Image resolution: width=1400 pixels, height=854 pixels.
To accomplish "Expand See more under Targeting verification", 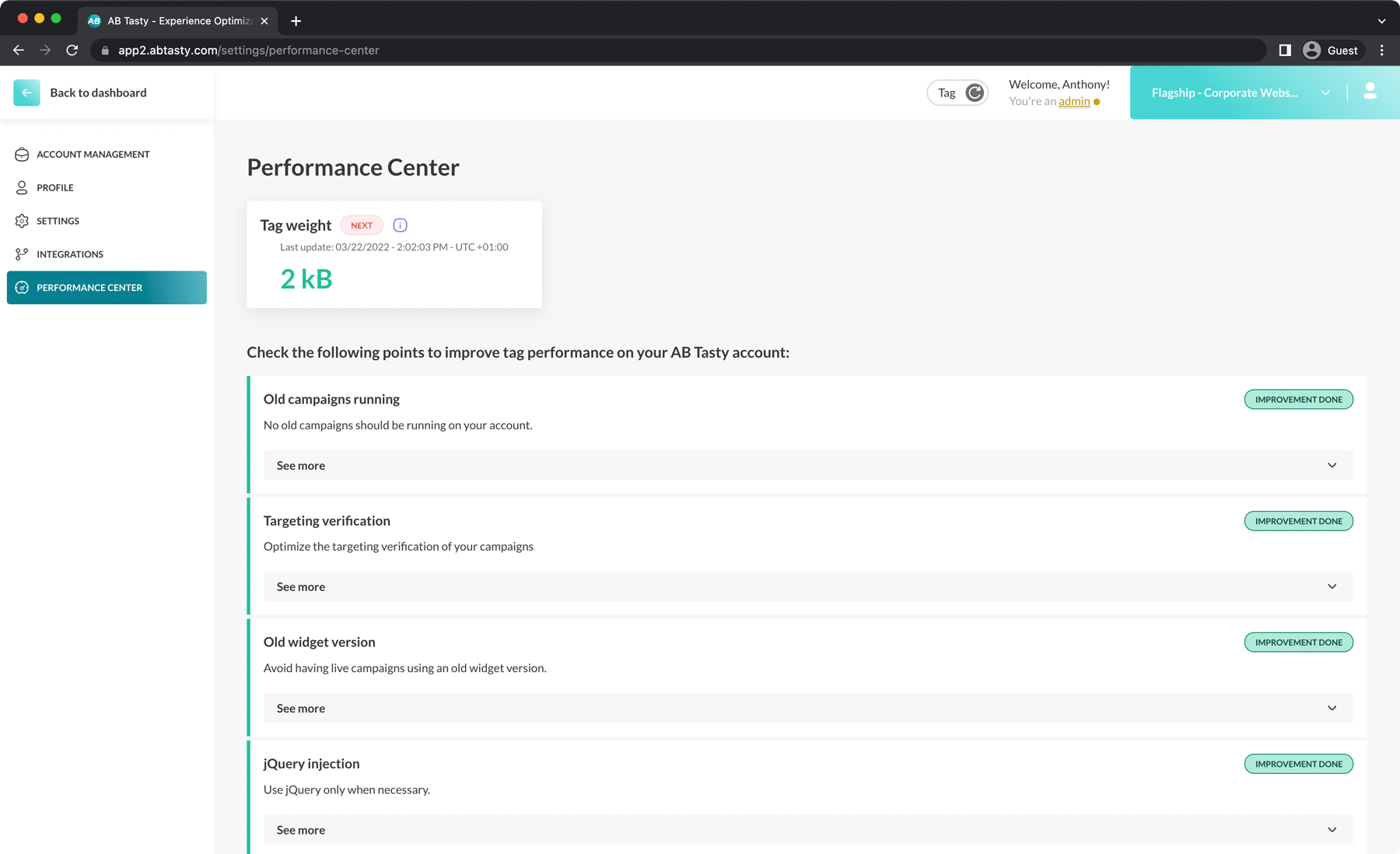I will click(x=808, y=586).
